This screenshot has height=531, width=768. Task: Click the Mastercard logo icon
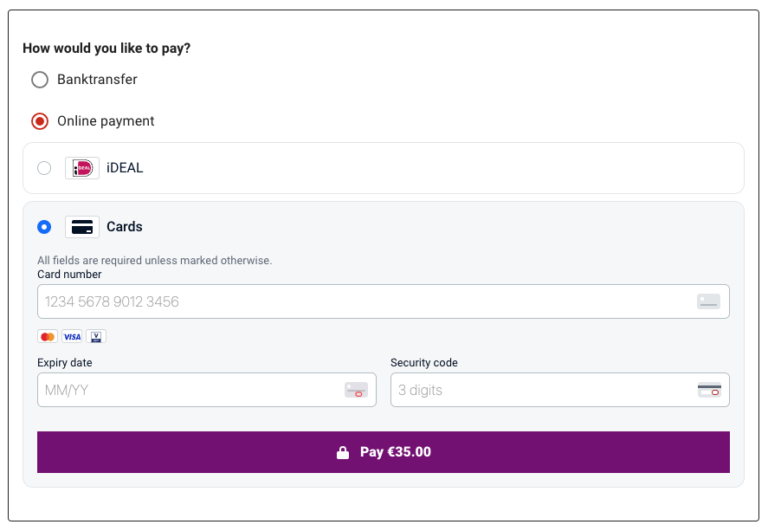[48, 337]
